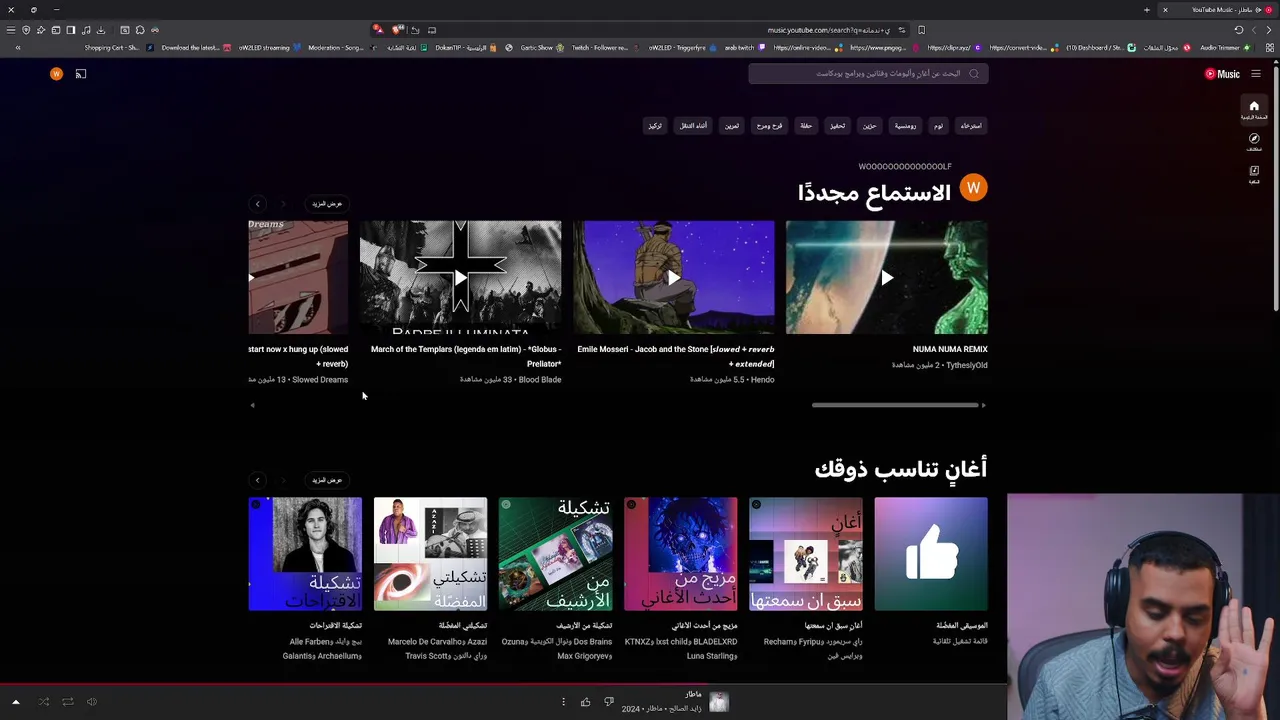Select the تركيز mood chip
Screen dimensions: 1280x720
(655, 126)
